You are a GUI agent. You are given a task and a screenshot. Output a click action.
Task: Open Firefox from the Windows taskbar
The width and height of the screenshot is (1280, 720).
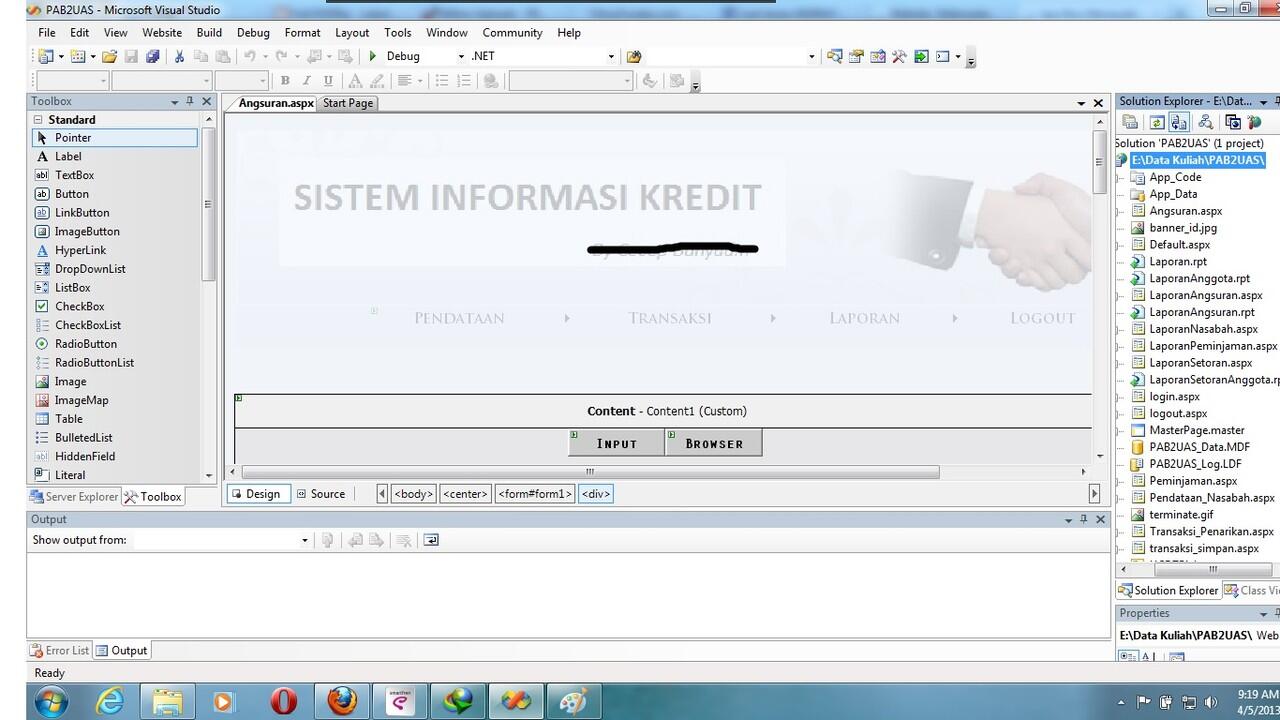coord(342,701)
